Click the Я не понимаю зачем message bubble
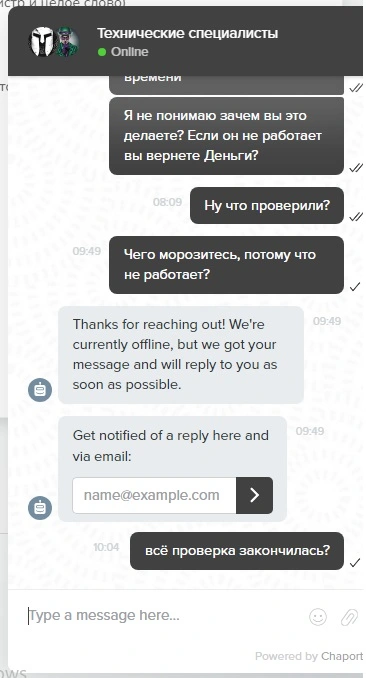This screenshot has height=678, width=366. click(x=226, y=136)
